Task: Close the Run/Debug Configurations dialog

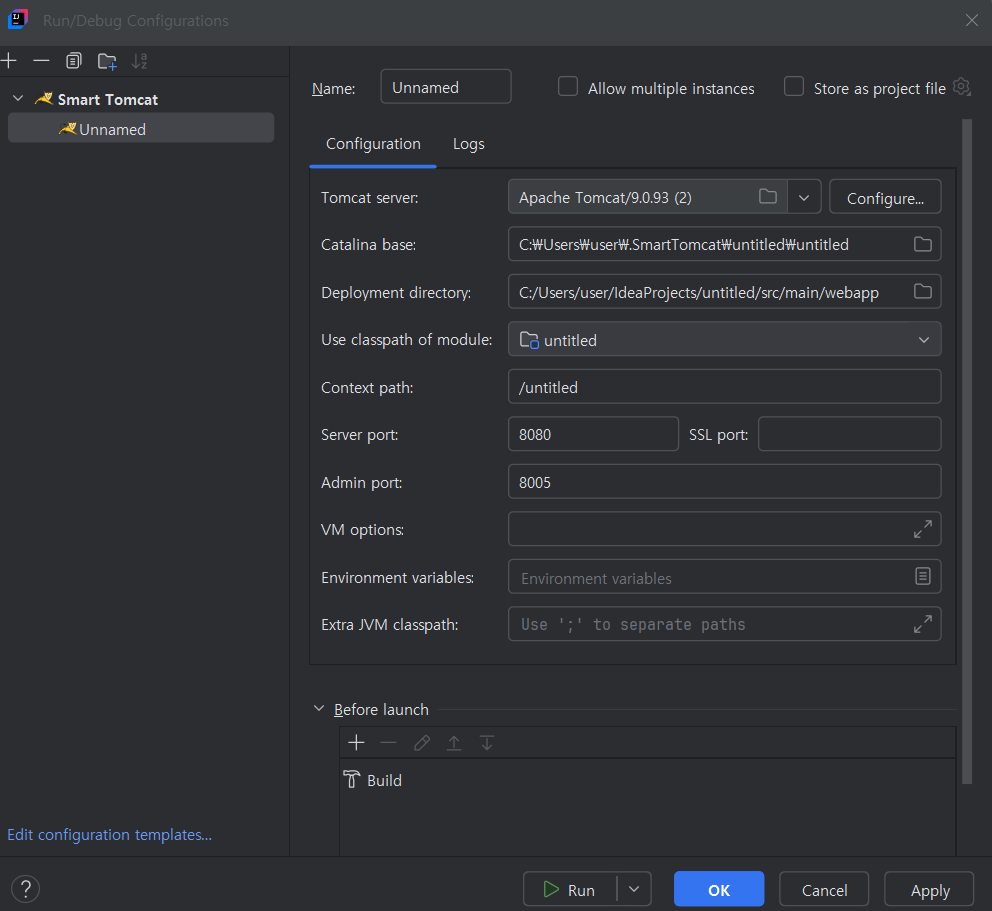Action: 972,20
